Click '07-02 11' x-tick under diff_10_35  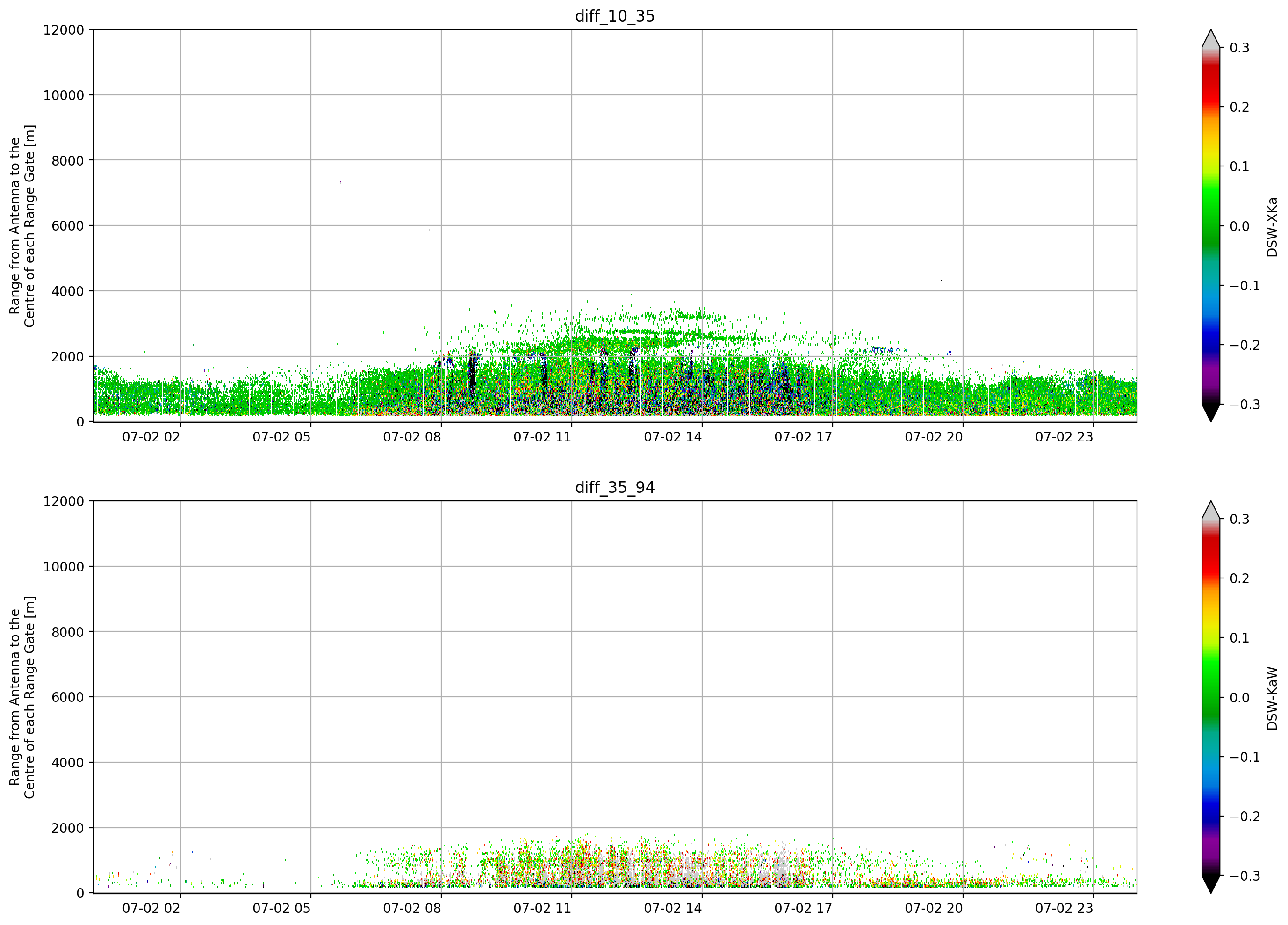[x=542, y=437]
